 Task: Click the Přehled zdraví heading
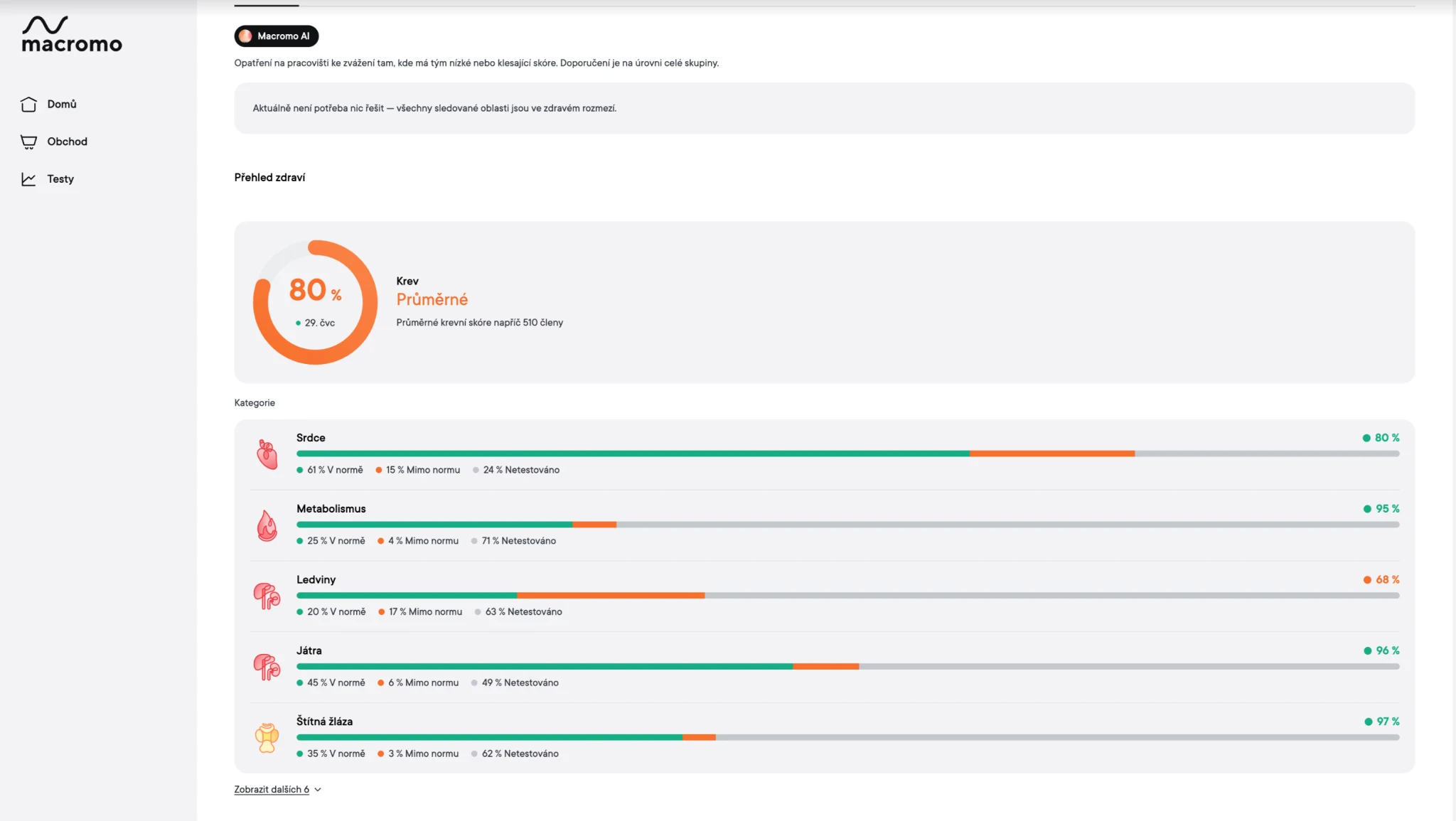click(269, 178)
